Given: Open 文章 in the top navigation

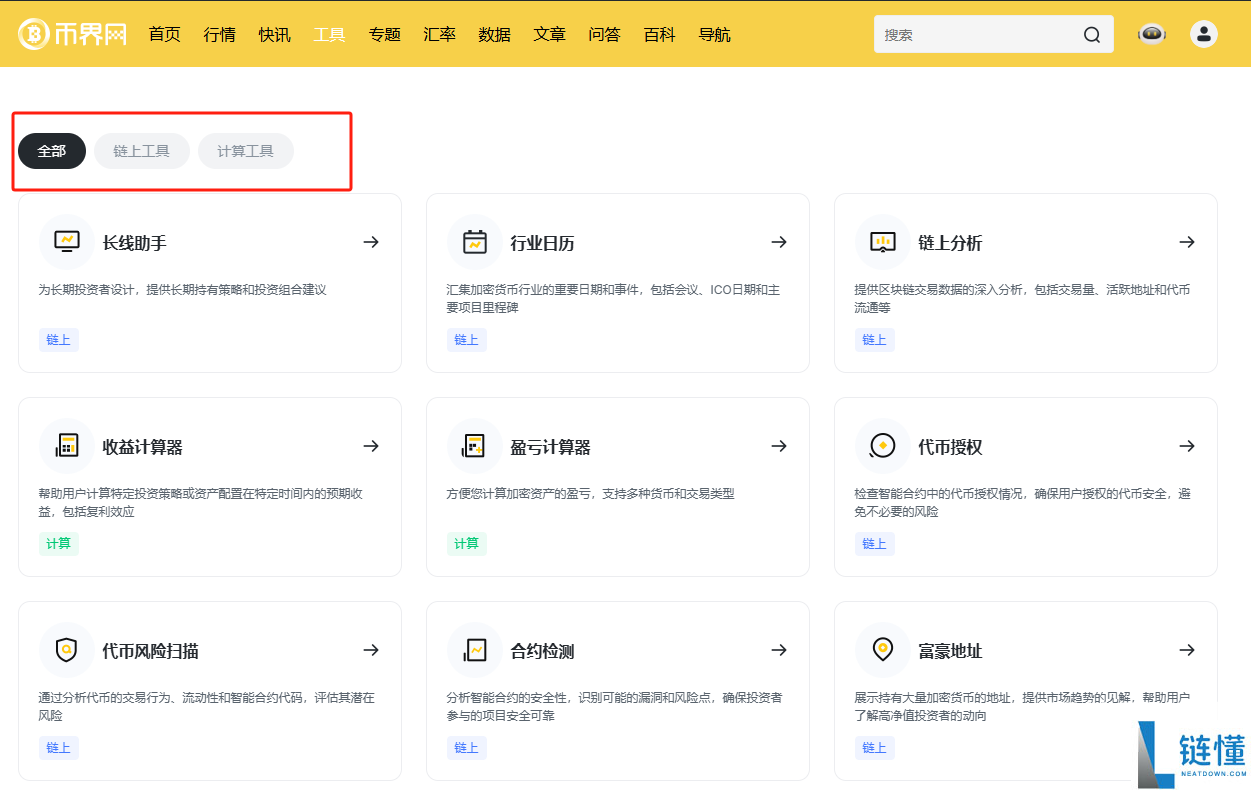Looking at the screenshot, I should 550,34.
